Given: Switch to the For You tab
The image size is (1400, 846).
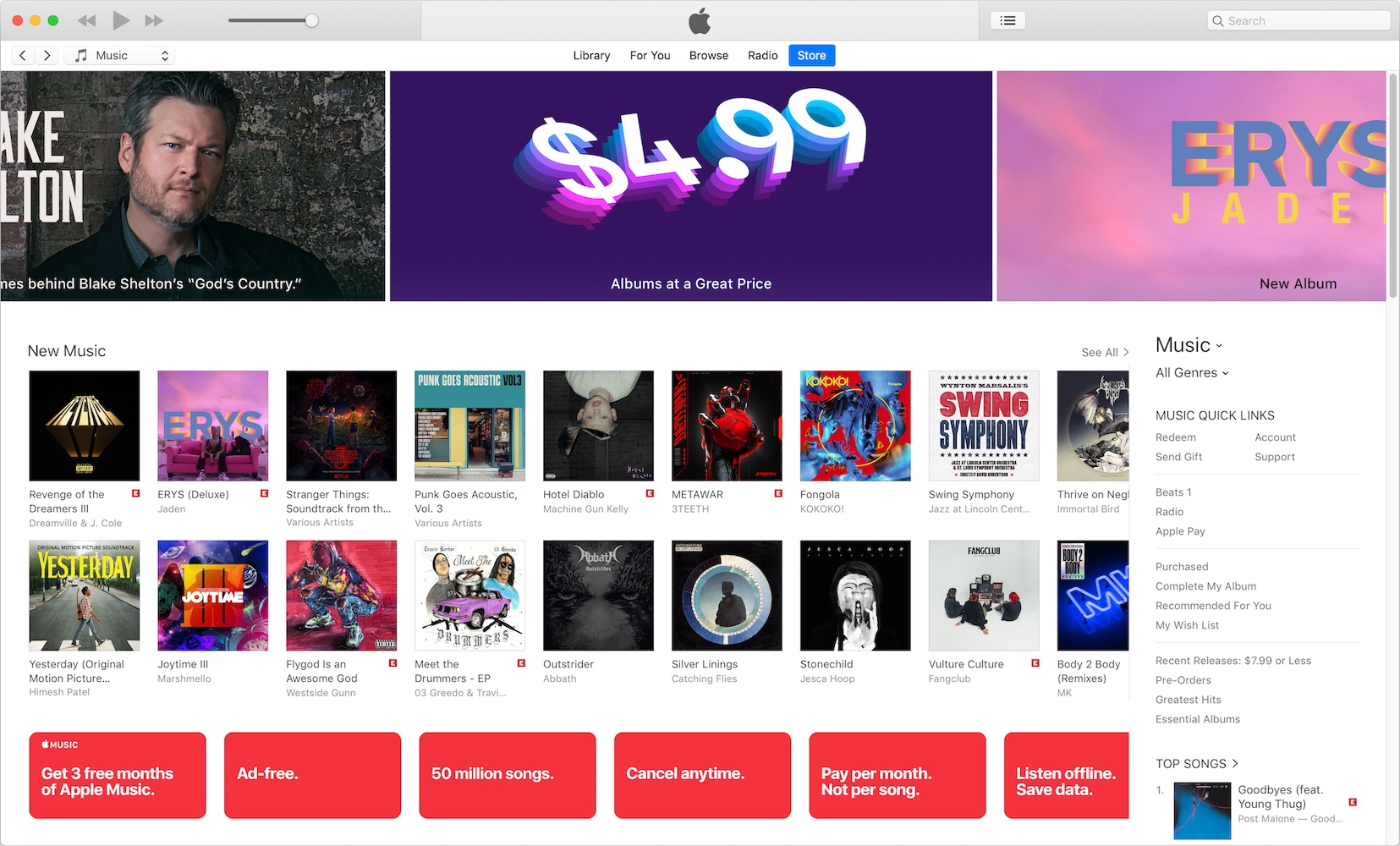Looking at the screenshot, I should click(650, 55).
